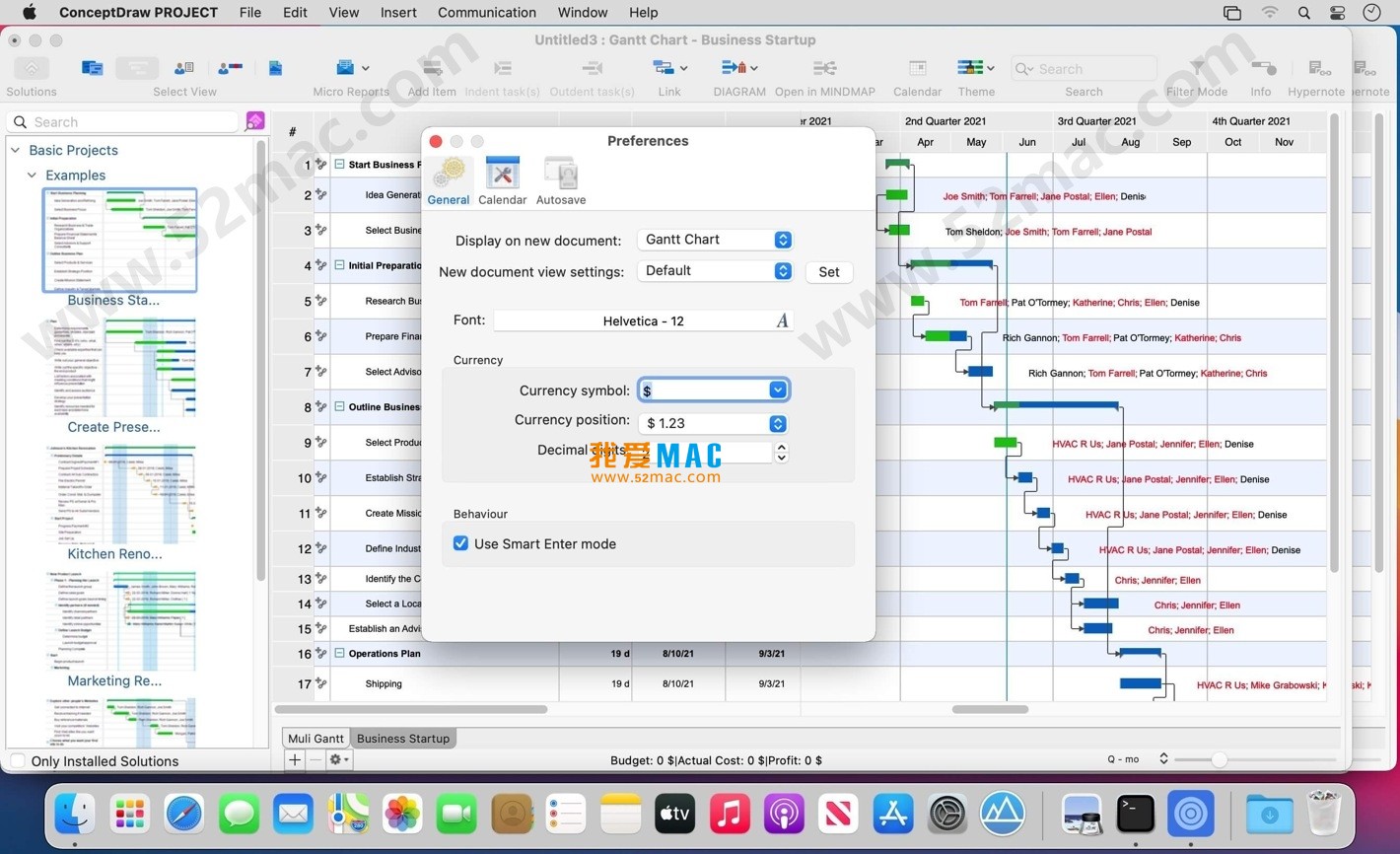Switch to the resources list view icon
Image resolution: width=1400 pixels, height=854 pixels.
pyautogui.click(x=183, y=68)
